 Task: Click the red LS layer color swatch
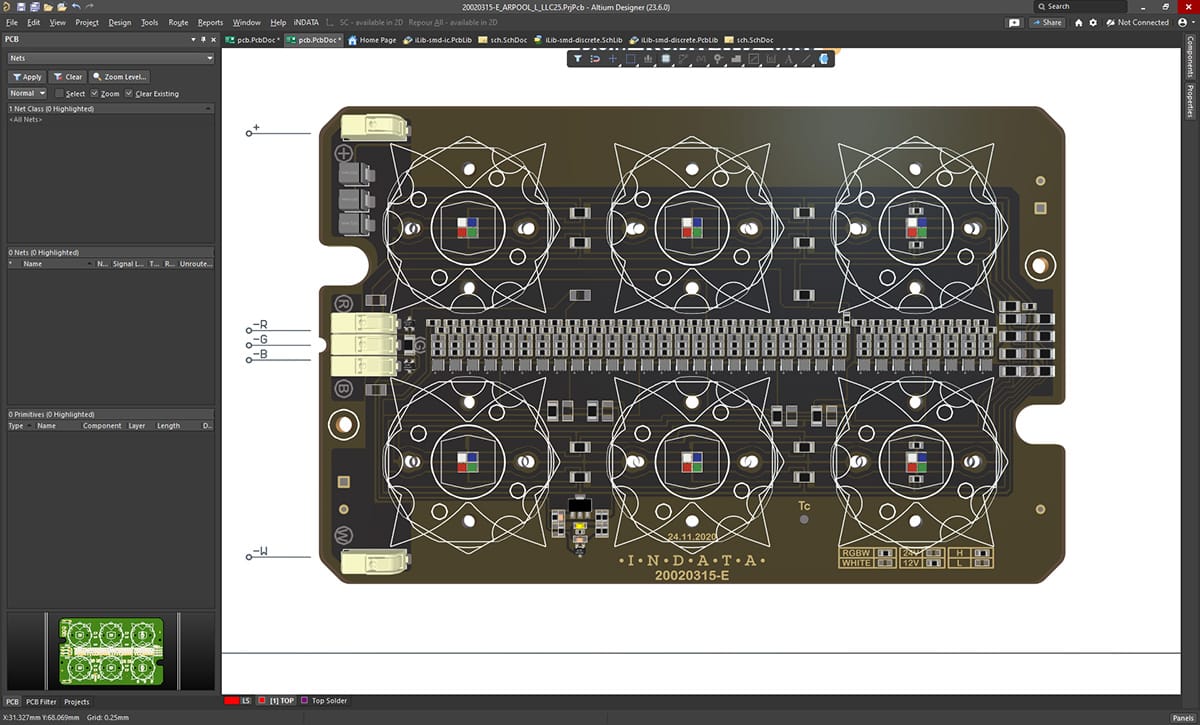click(232, 701)
